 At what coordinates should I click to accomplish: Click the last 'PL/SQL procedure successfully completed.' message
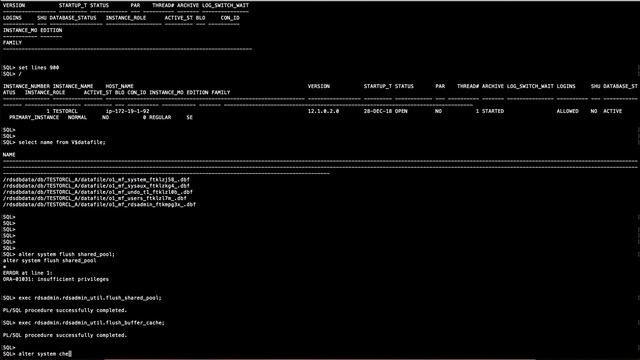(65, 335)
